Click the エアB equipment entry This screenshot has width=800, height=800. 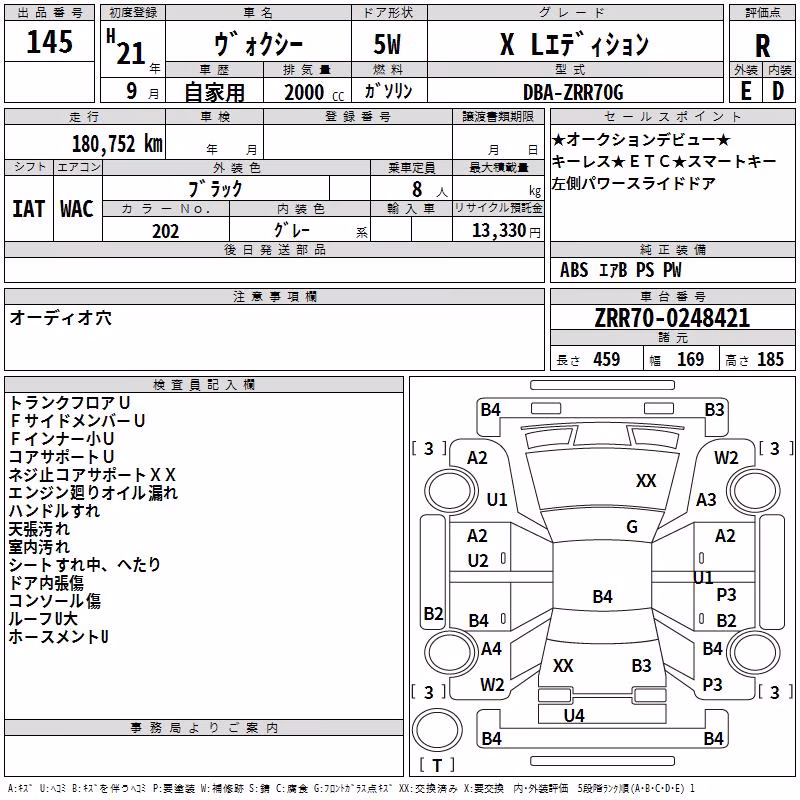pyautogui.click(x=613, y=270)
